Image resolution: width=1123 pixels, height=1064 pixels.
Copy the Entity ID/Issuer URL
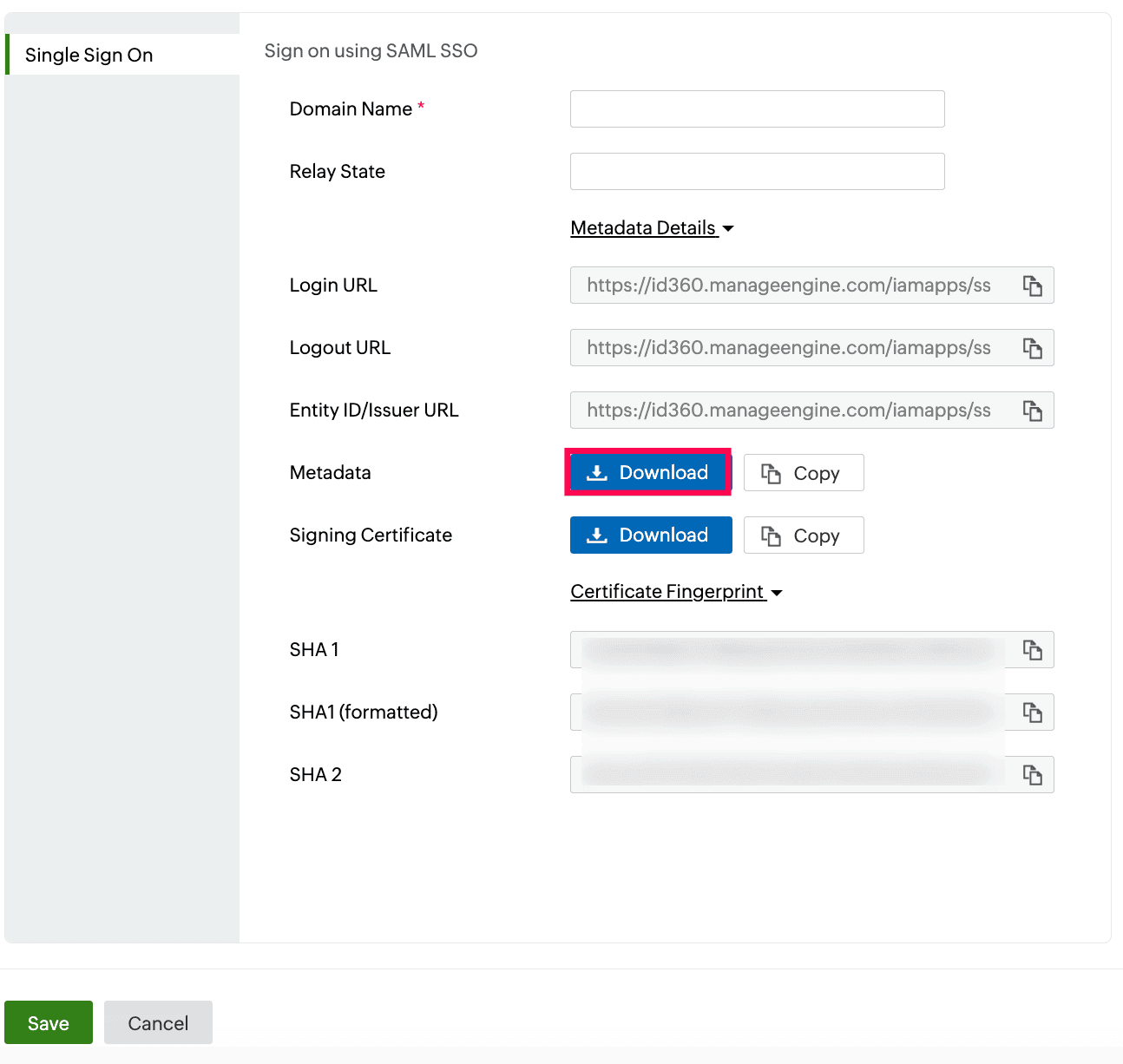[x=1033, y=410]
